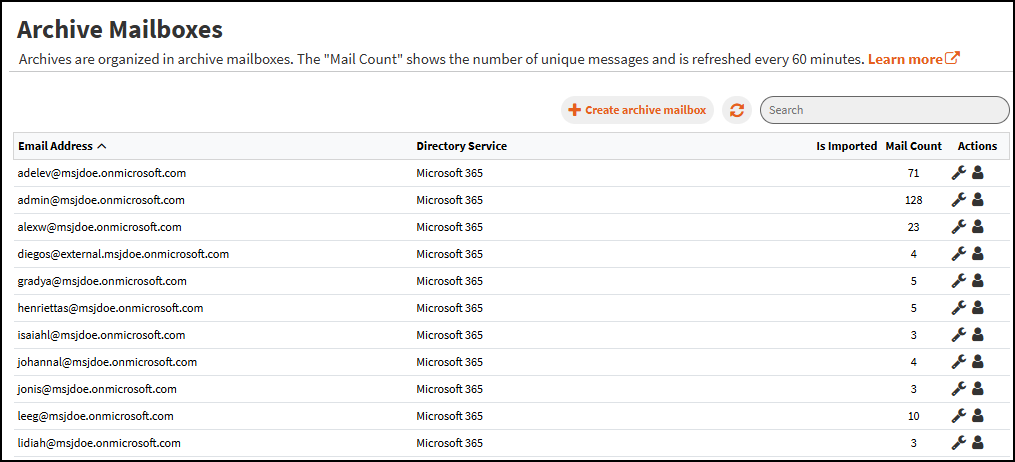Image resolution: width=1015 pixels, height=462 pixels.
Task: Click wrench icon for adelev@msjdoe.onmicrosoft.com
Action: pyautogui.click(x=958, y=173)
